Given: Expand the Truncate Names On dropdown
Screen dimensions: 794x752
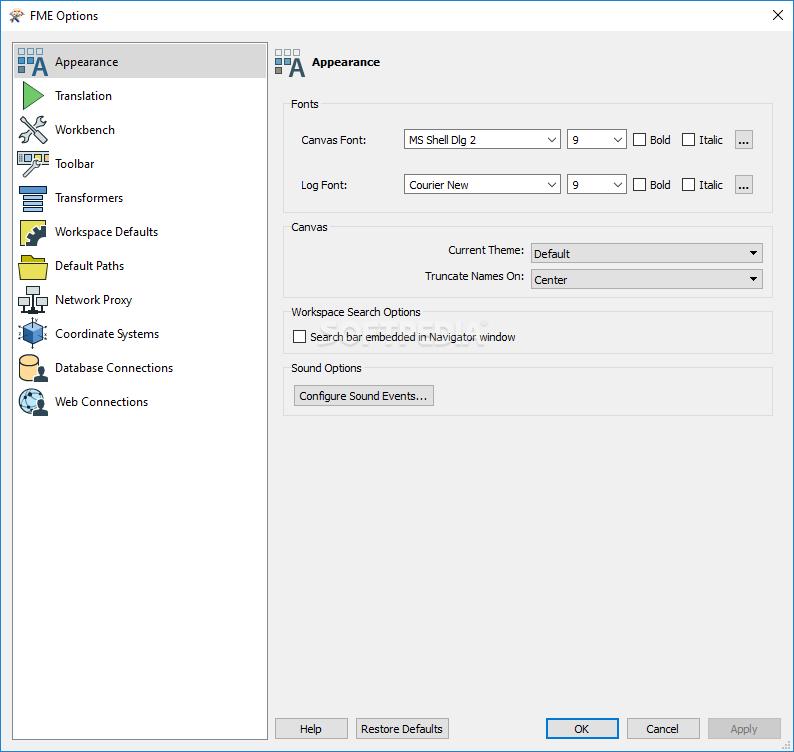Looking at the screenshot, I should (647, 279).
